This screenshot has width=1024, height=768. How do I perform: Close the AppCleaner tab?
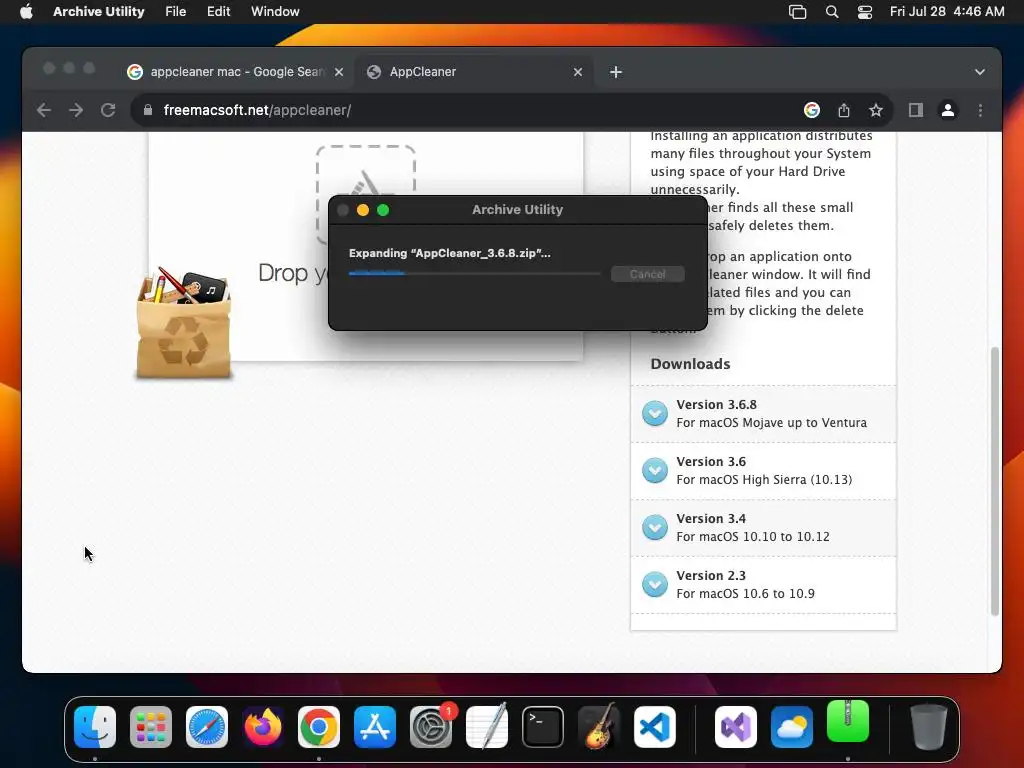[x=578, y=72]
